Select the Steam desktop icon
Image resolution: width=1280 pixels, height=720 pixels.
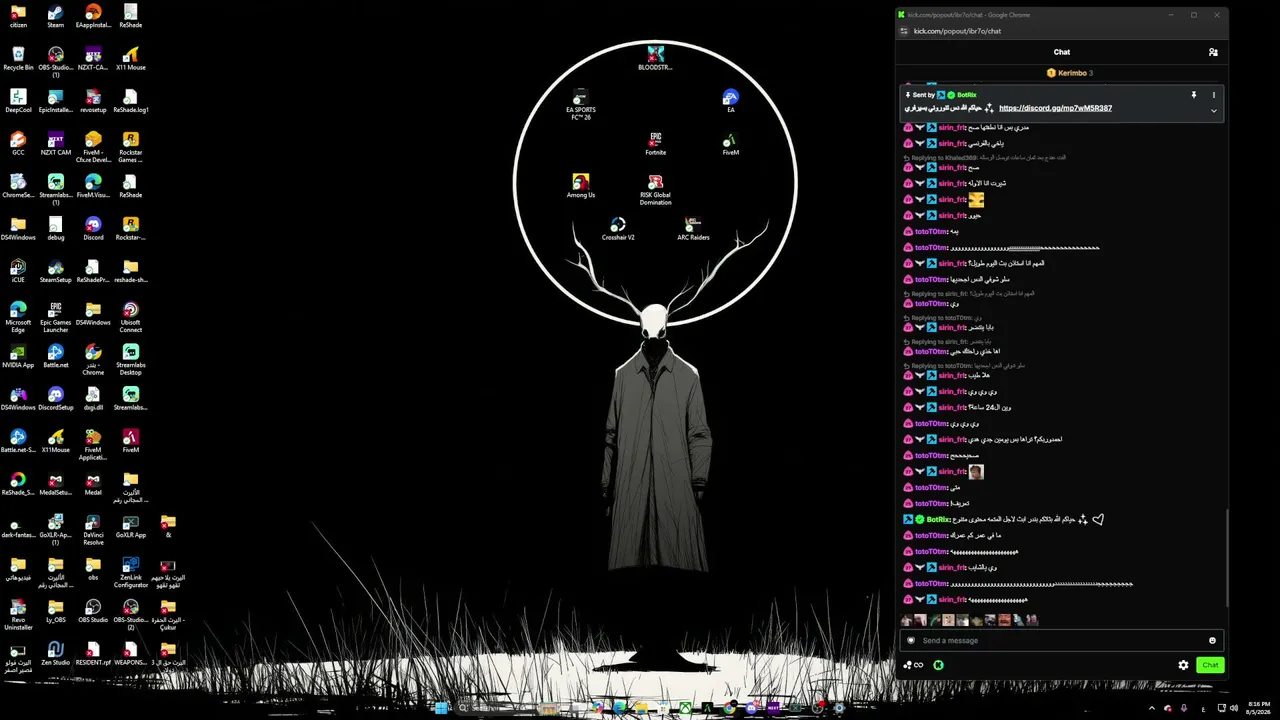[56, 16]
